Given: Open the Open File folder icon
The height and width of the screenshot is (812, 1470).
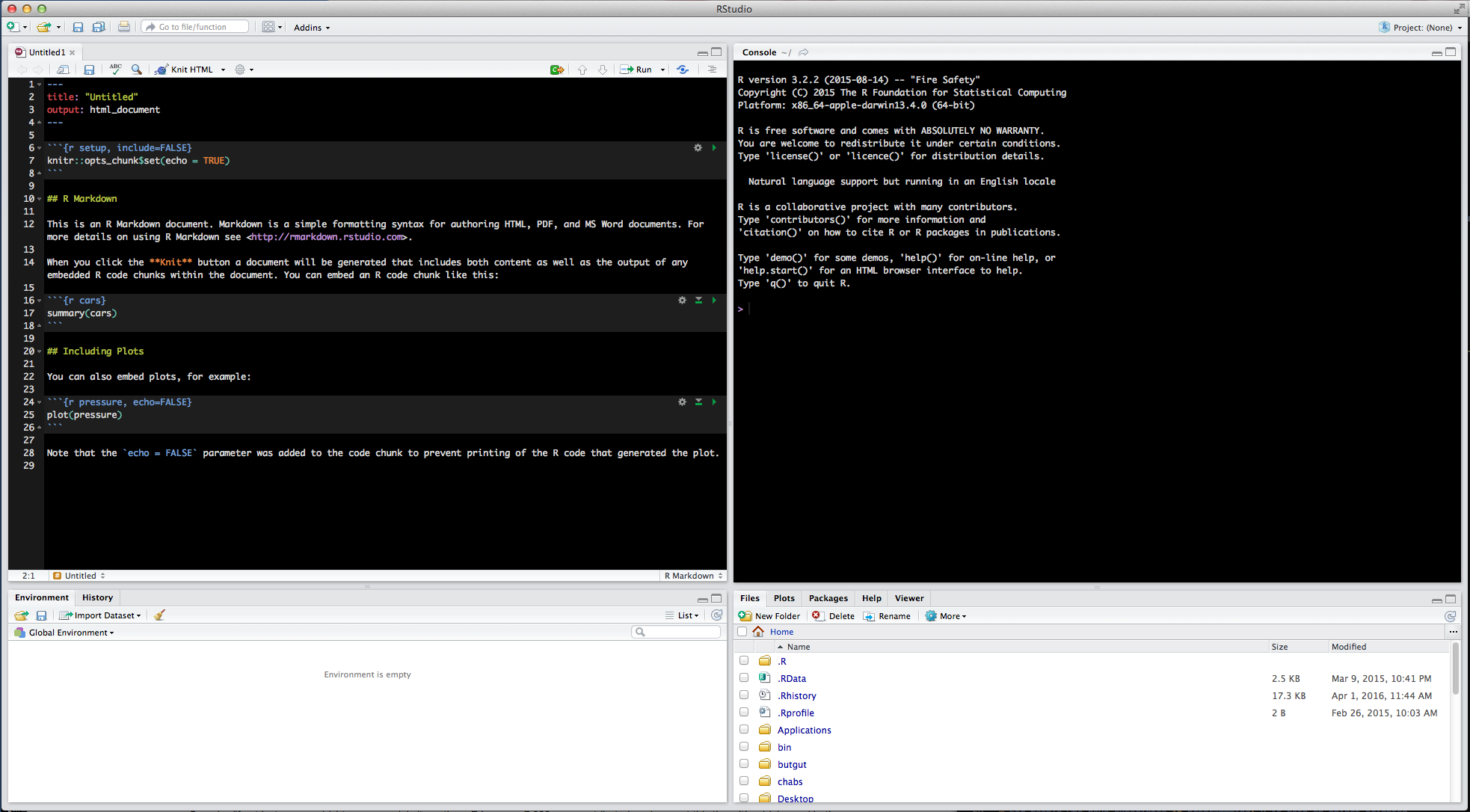Looking at the screenshot, I should click(x=44, y=27).
